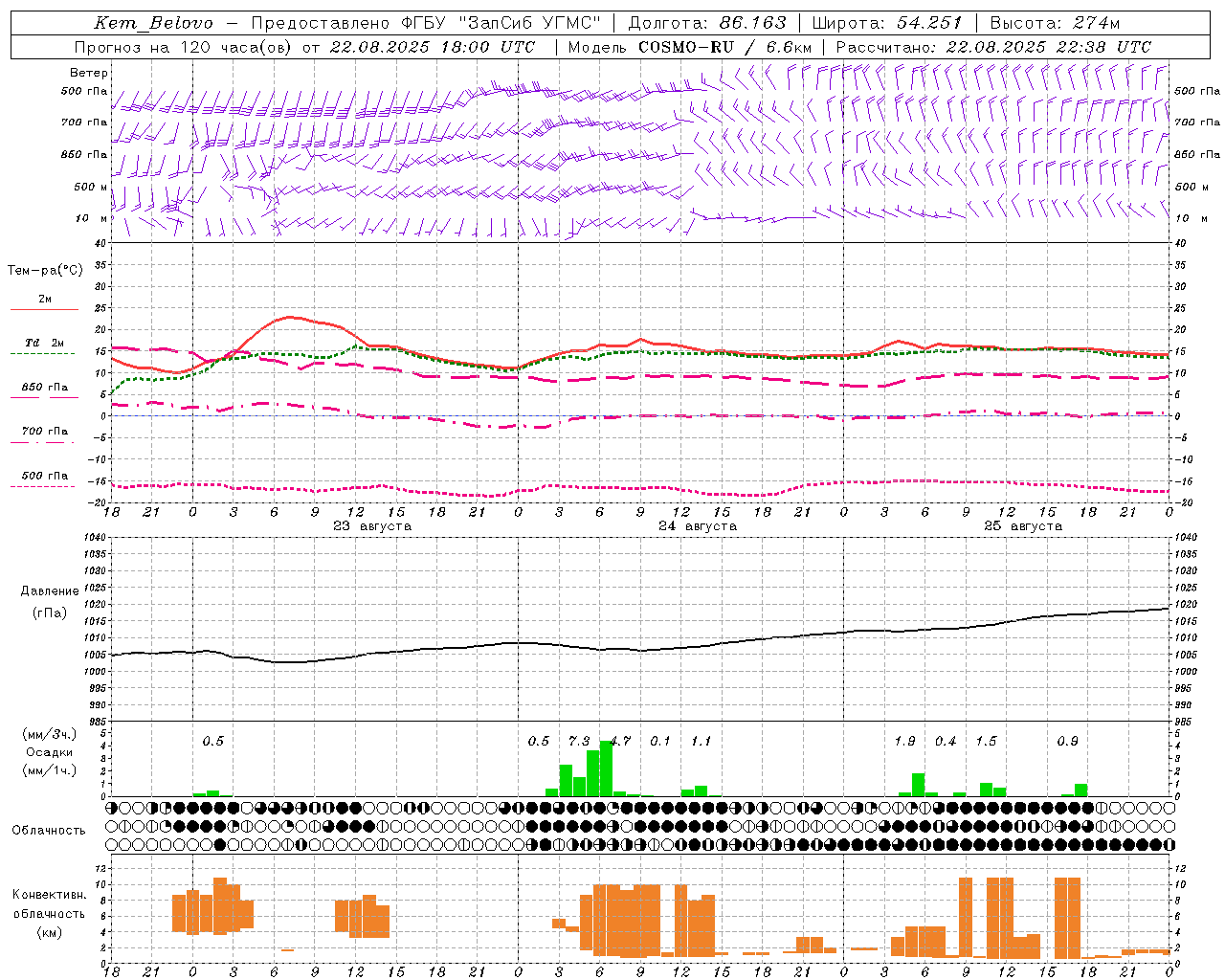Click the Ветер panel label
This screenshot has width=1225, height=980.
[89, 73]
